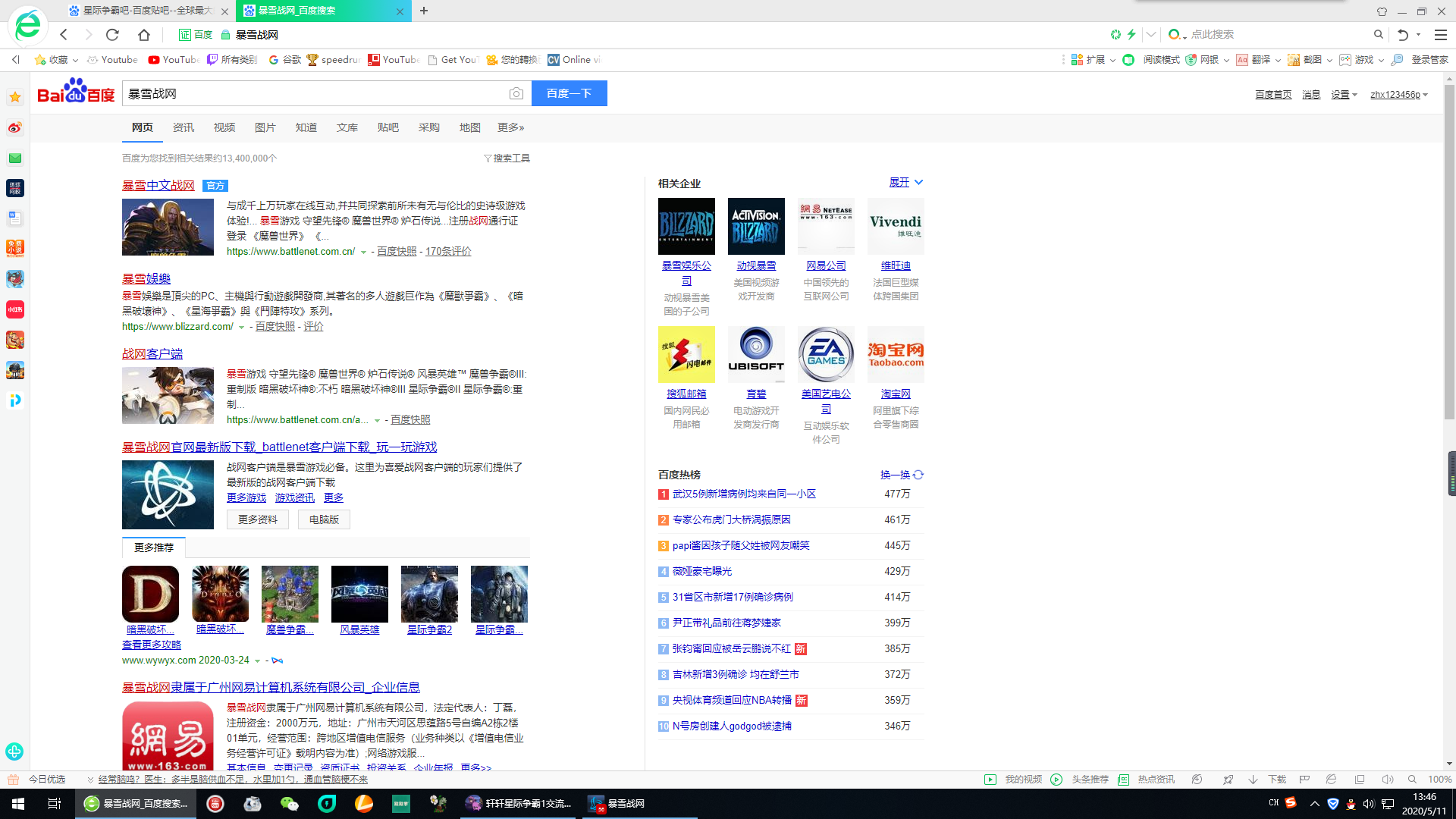
Task: Click the camera image search icon
Action: pos(516,93)
